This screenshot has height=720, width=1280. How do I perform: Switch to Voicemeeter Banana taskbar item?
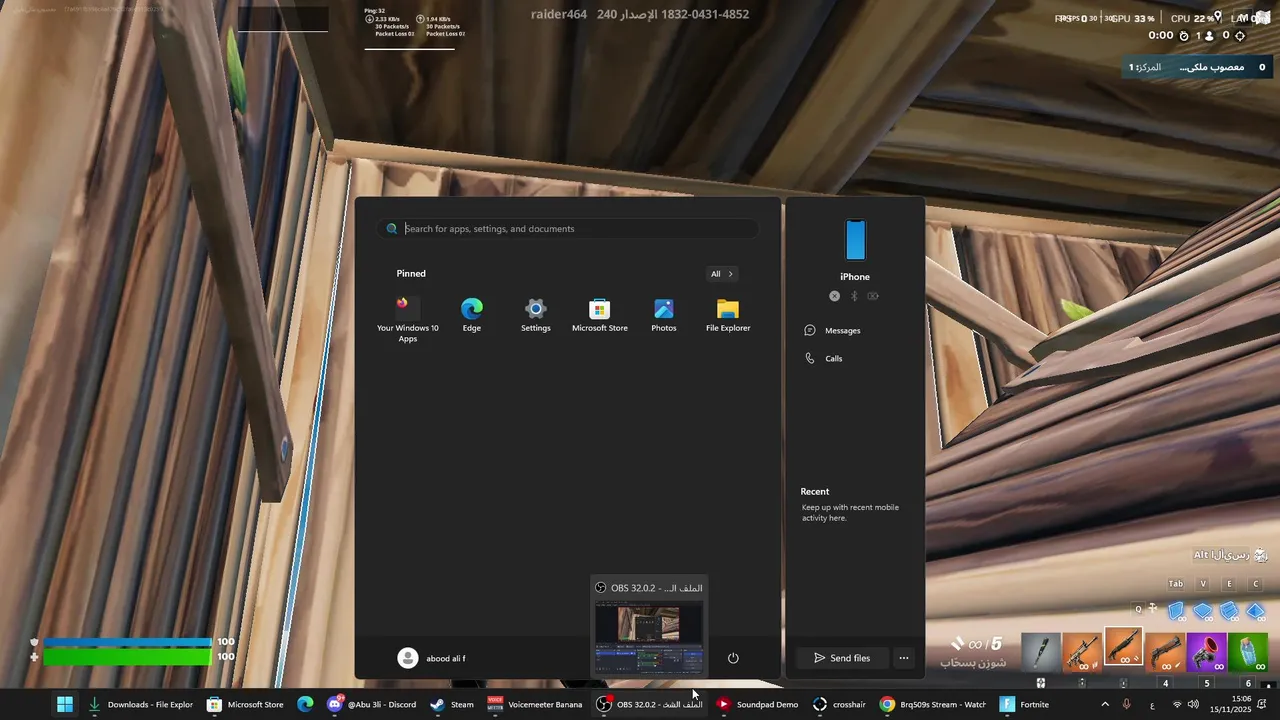click(x=534, y=704)
